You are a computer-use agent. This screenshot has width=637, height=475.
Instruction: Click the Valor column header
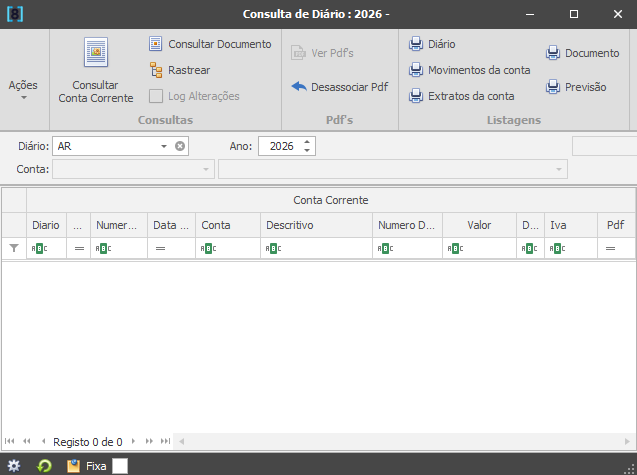(479, 225)
